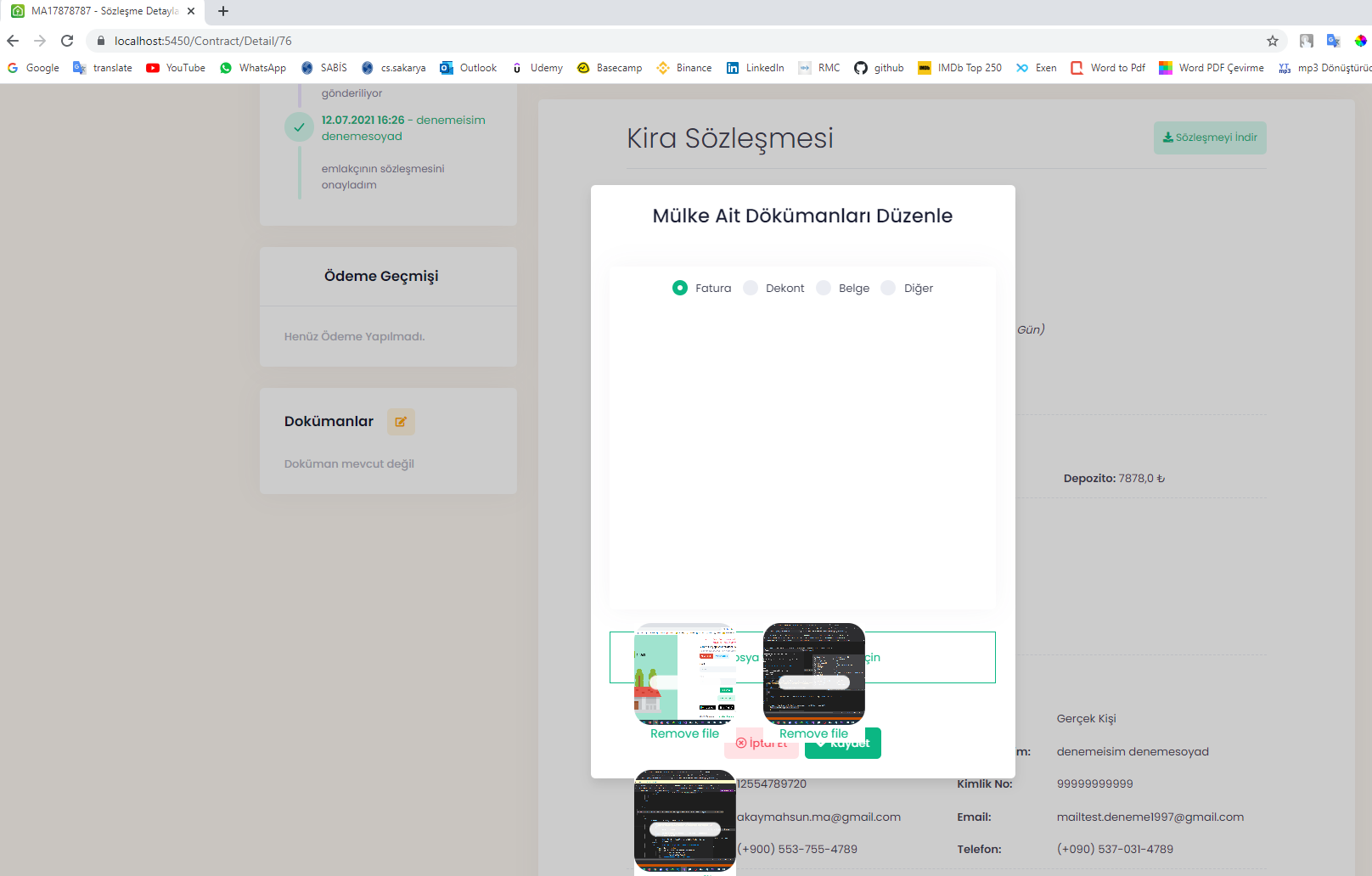The height and width of the screenshot is (876, 1372).
Task: Open the LinkedIn bookmark
Action: (x=755, y=68)
